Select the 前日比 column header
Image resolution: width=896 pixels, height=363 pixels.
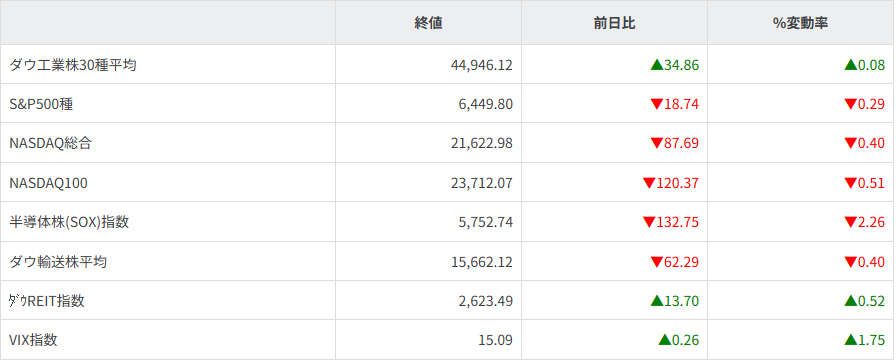click(614, 23)
